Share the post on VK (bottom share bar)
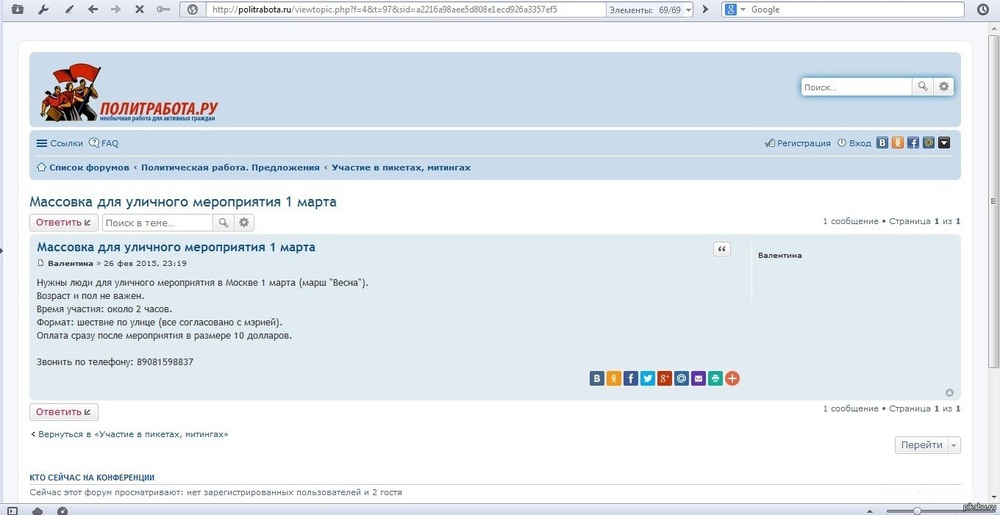The width and height of the screenshot is (1000, 515). click(x=598, y=378)
